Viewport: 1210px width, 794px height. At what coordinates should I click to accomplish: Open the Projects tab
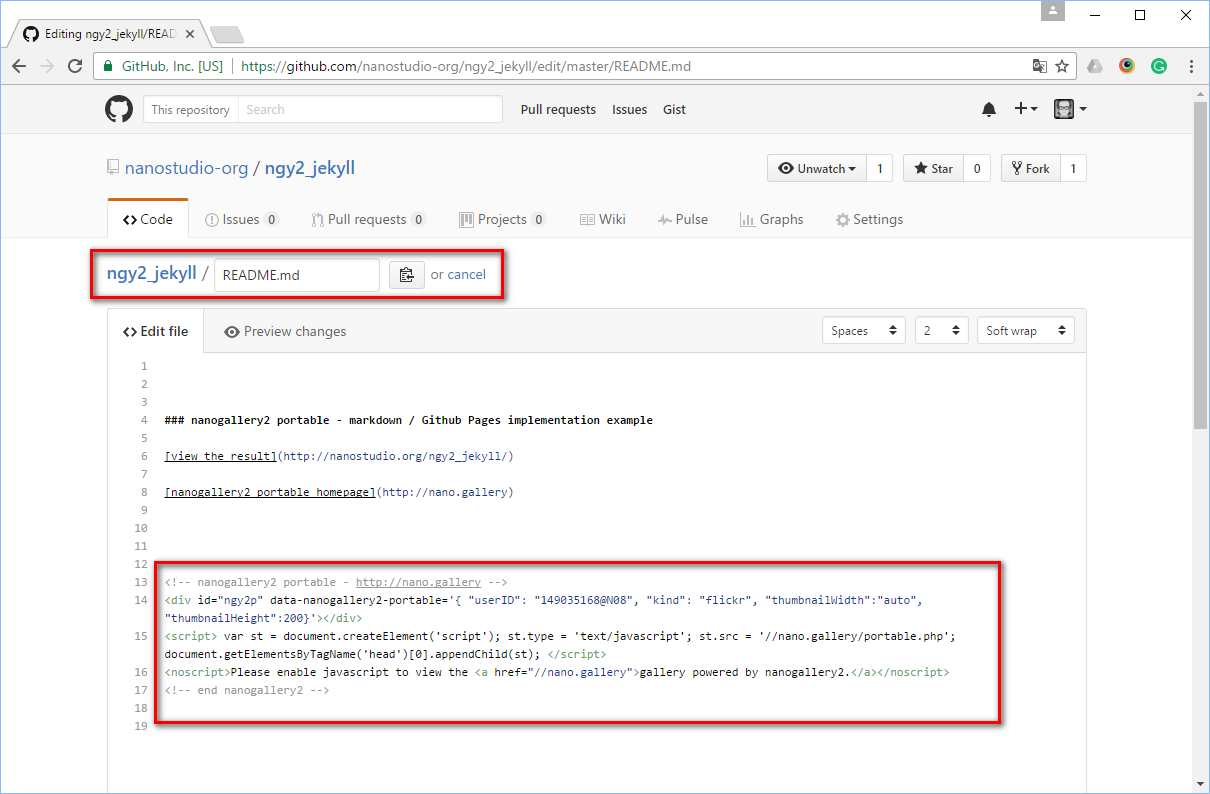point(502,219)
